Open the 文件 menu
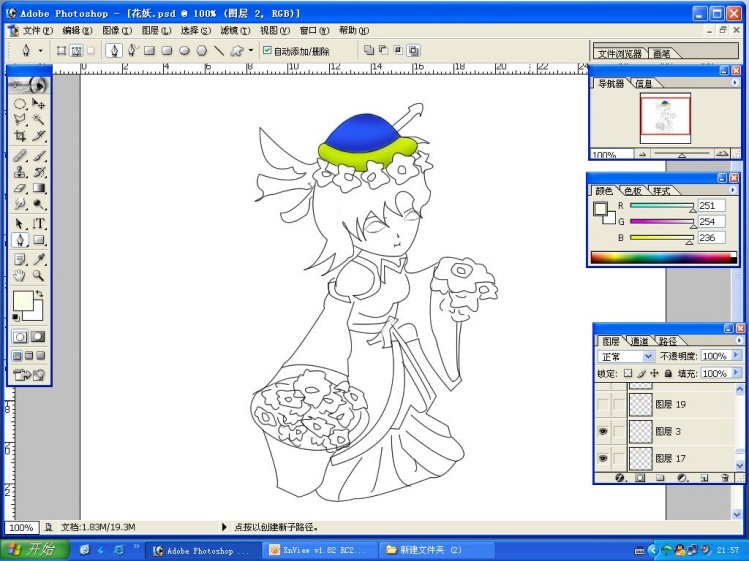 pos(37,31)
